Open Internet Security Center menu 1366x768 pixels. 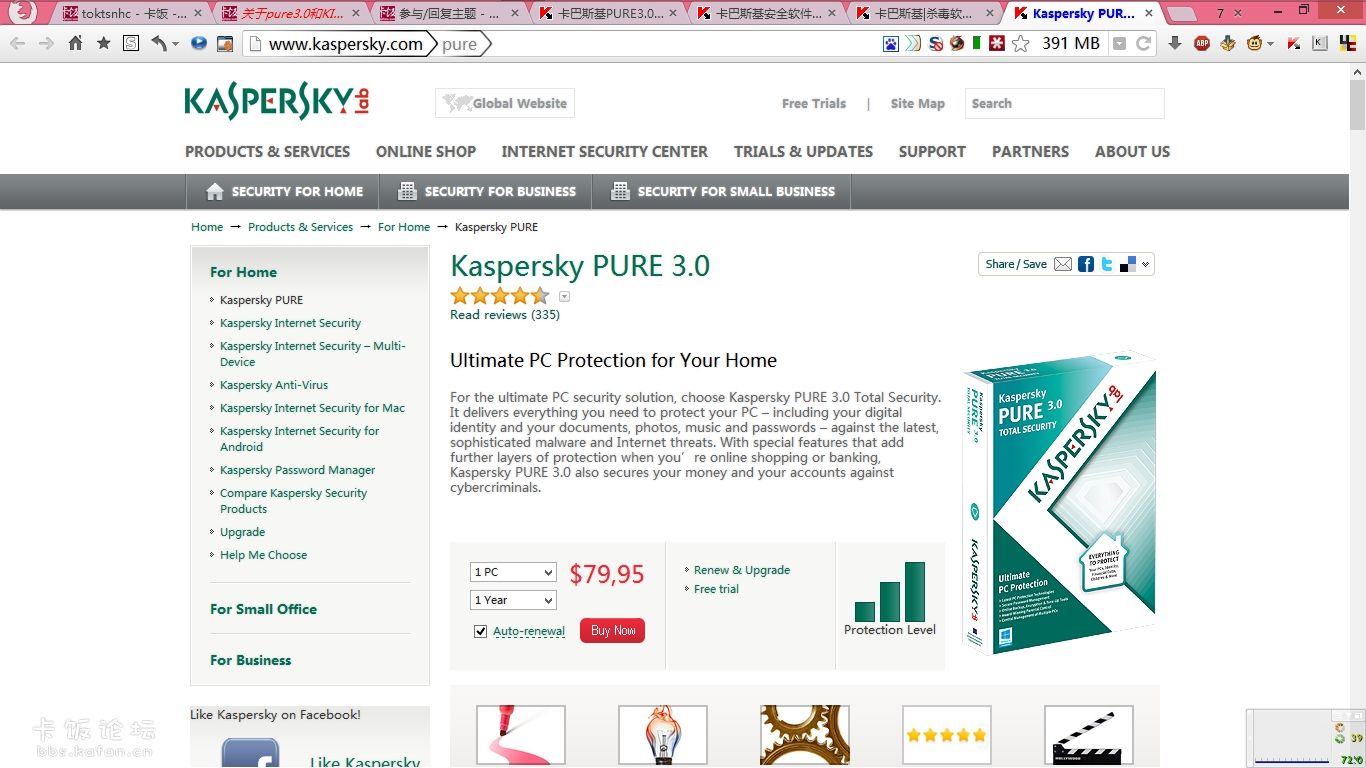pos(604,152)
